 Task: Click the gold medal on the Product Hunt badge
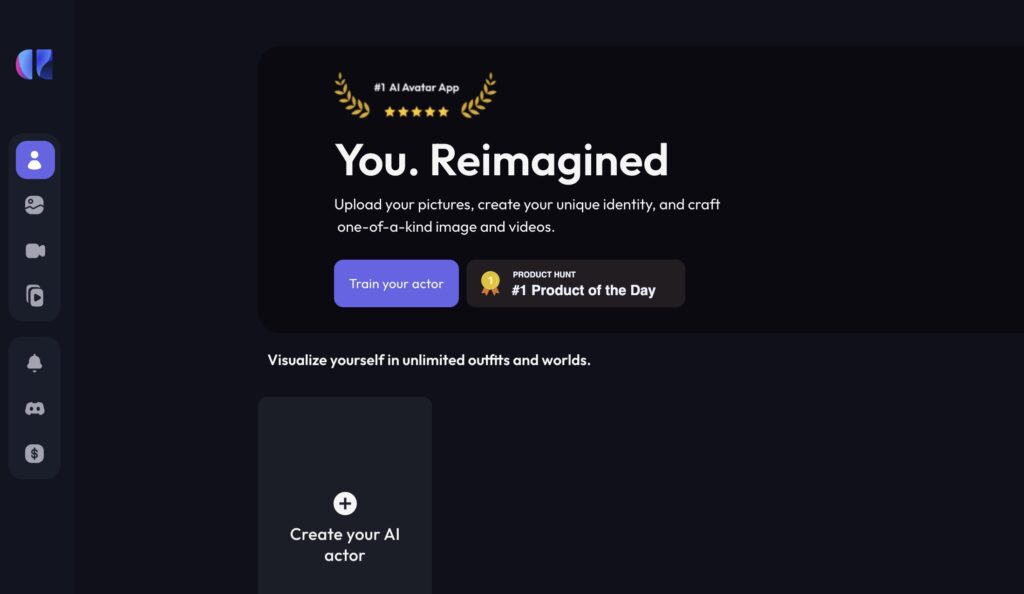coord(489,283)
